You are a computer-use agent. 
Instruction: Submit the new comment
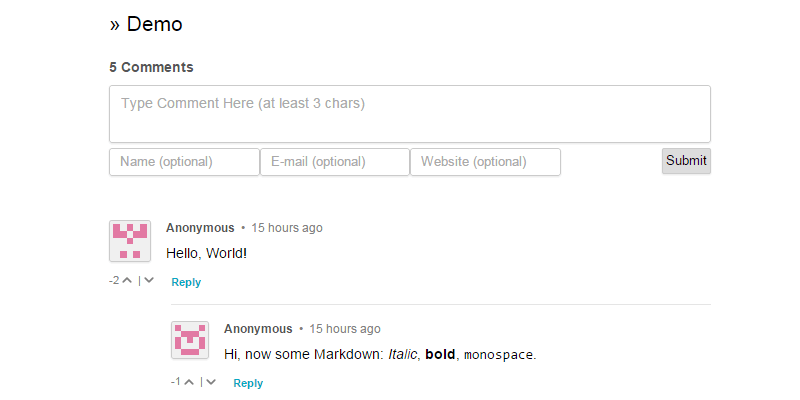point(686,161)
